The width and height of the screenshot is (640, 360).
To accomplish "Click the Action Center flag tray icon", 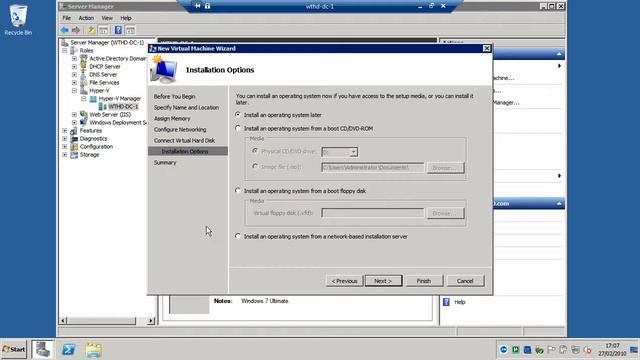I will point(551,350).
